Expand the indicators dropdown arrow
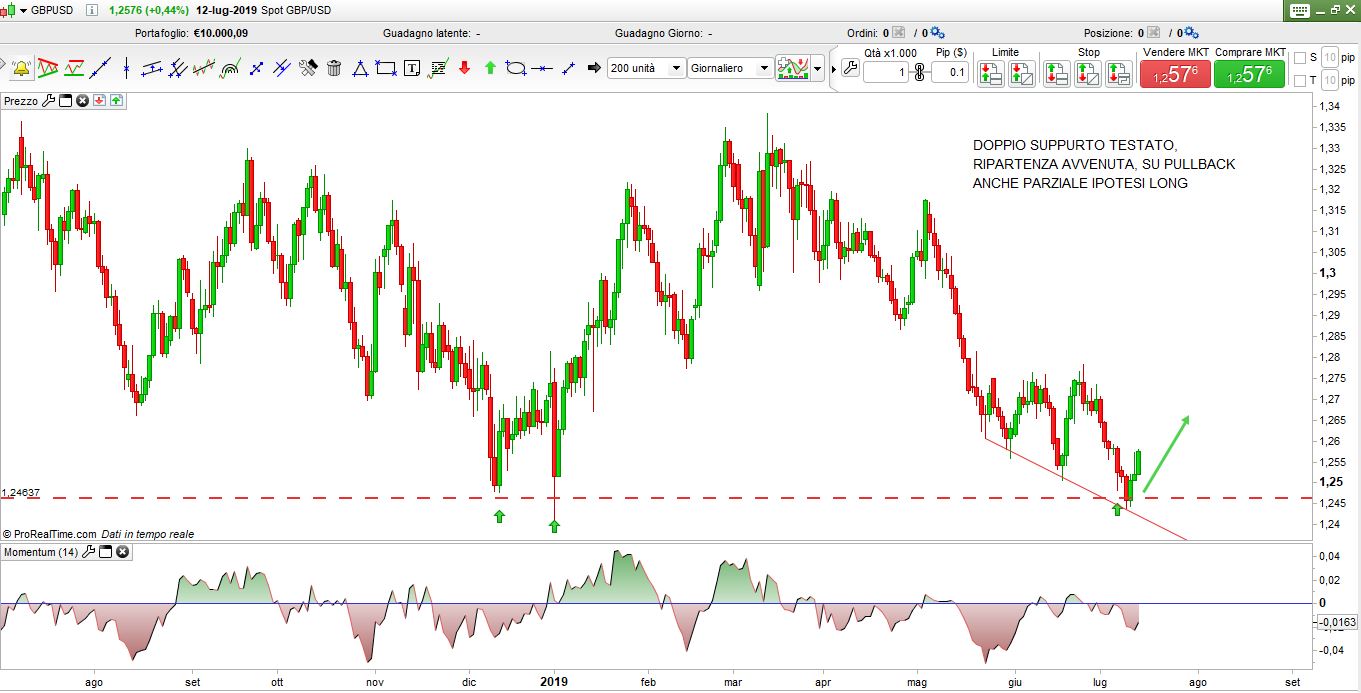 818,68
